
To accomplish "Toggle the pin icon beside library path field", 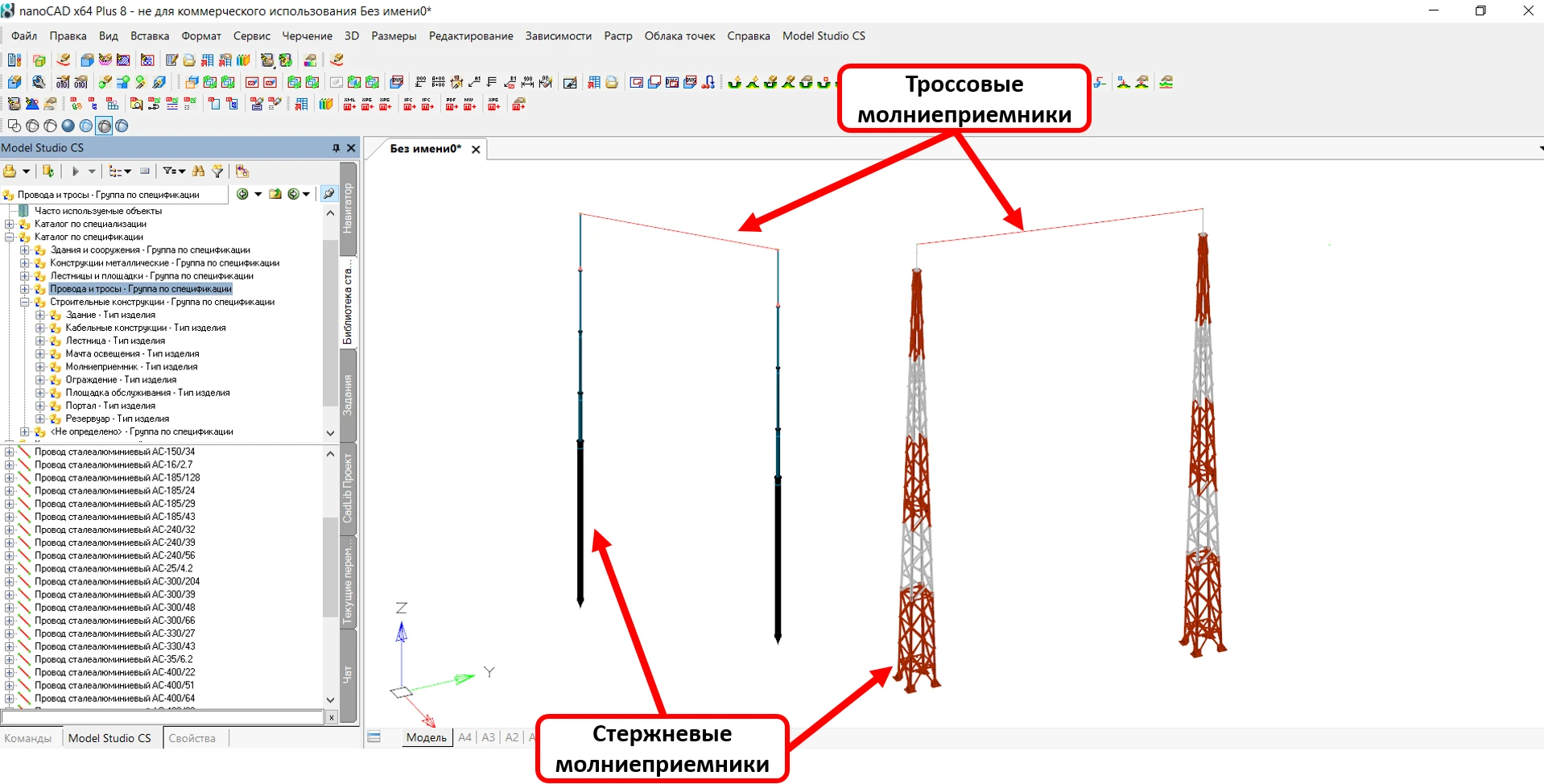I will pos(328,194).
